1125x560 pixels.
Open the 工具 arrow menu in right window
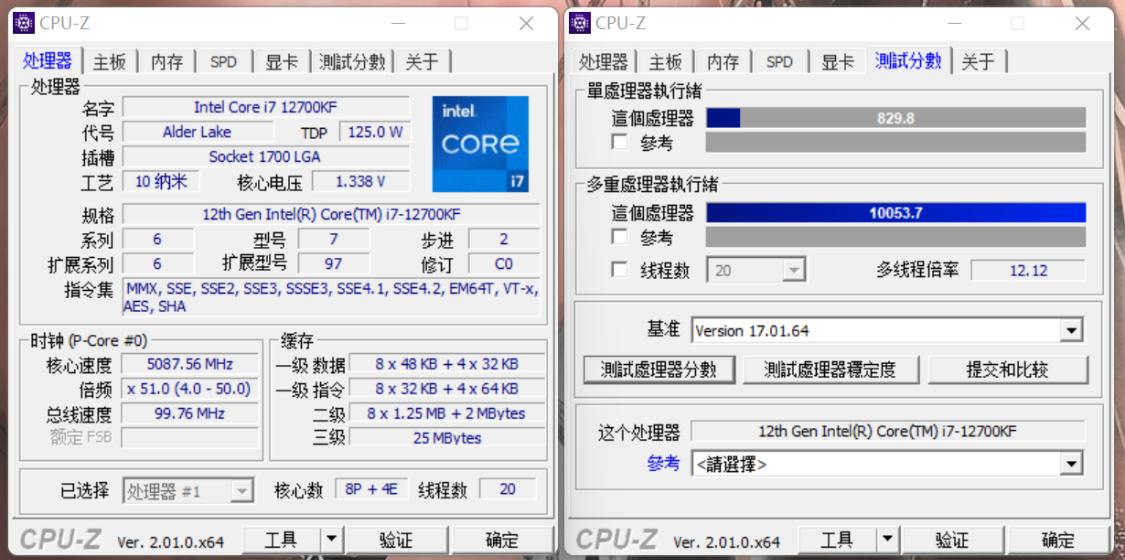tap(887, 540)
